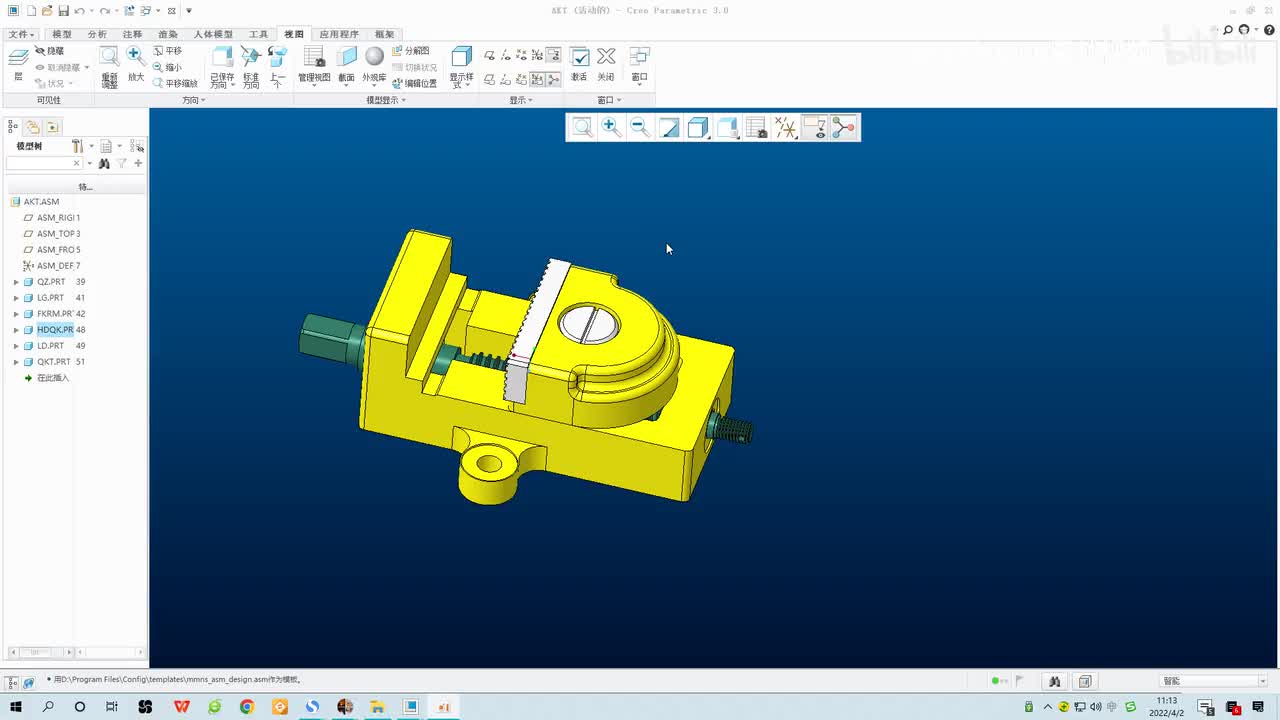Expand the QZ.PRT tree node
Viewport: 1280px width, 720px height.
pos(16,282)
